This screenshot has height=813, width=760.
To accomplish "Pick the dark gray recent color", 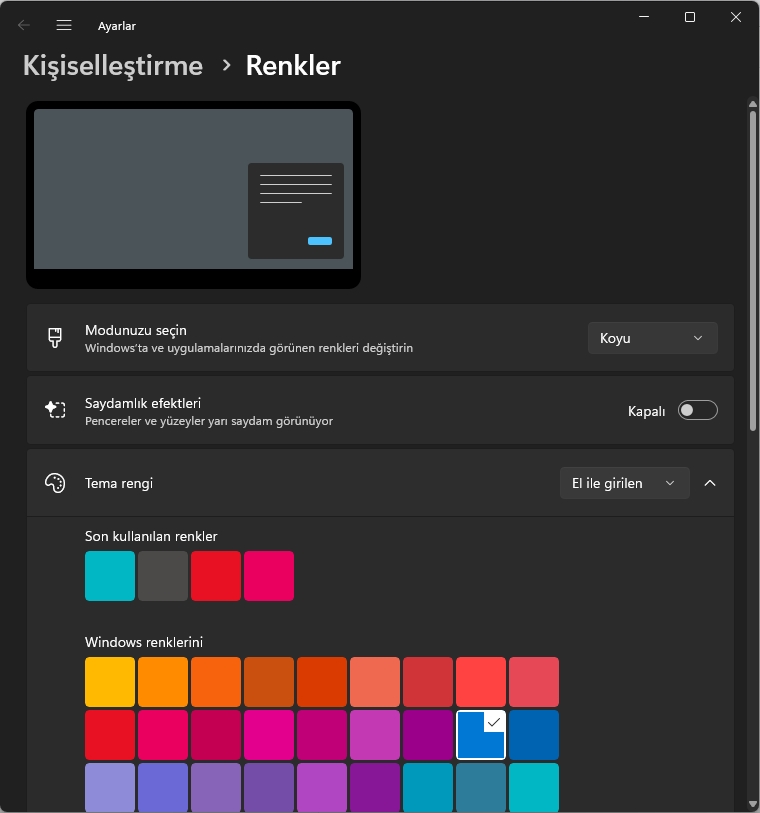I will click(163, 576).
